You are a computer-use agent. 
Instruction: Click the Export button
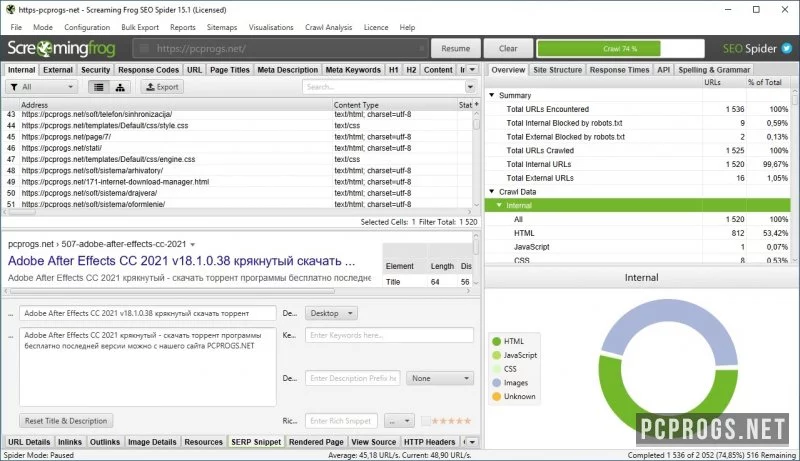[x=162, y=87]
